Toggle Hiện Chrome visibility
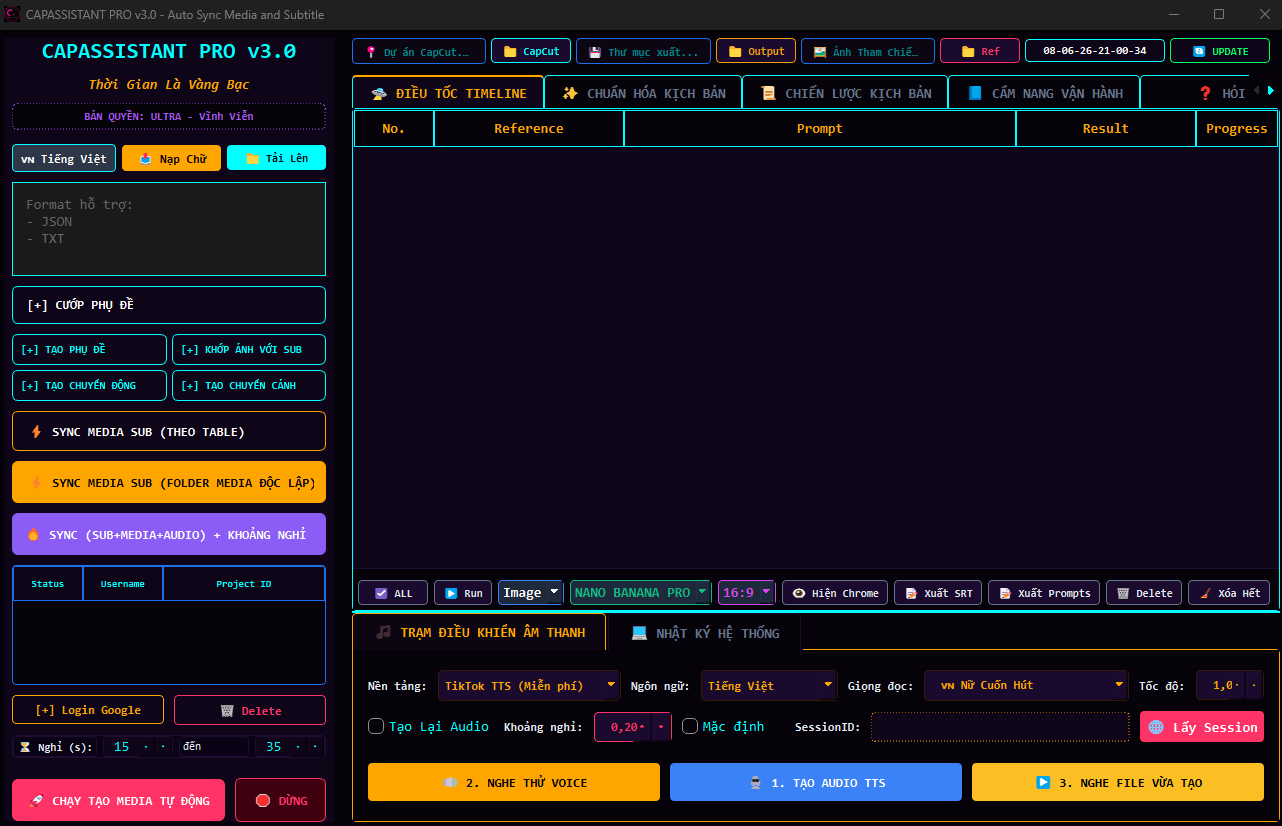The height and width of the screenshot is (826, 1282). coord(835,593)
